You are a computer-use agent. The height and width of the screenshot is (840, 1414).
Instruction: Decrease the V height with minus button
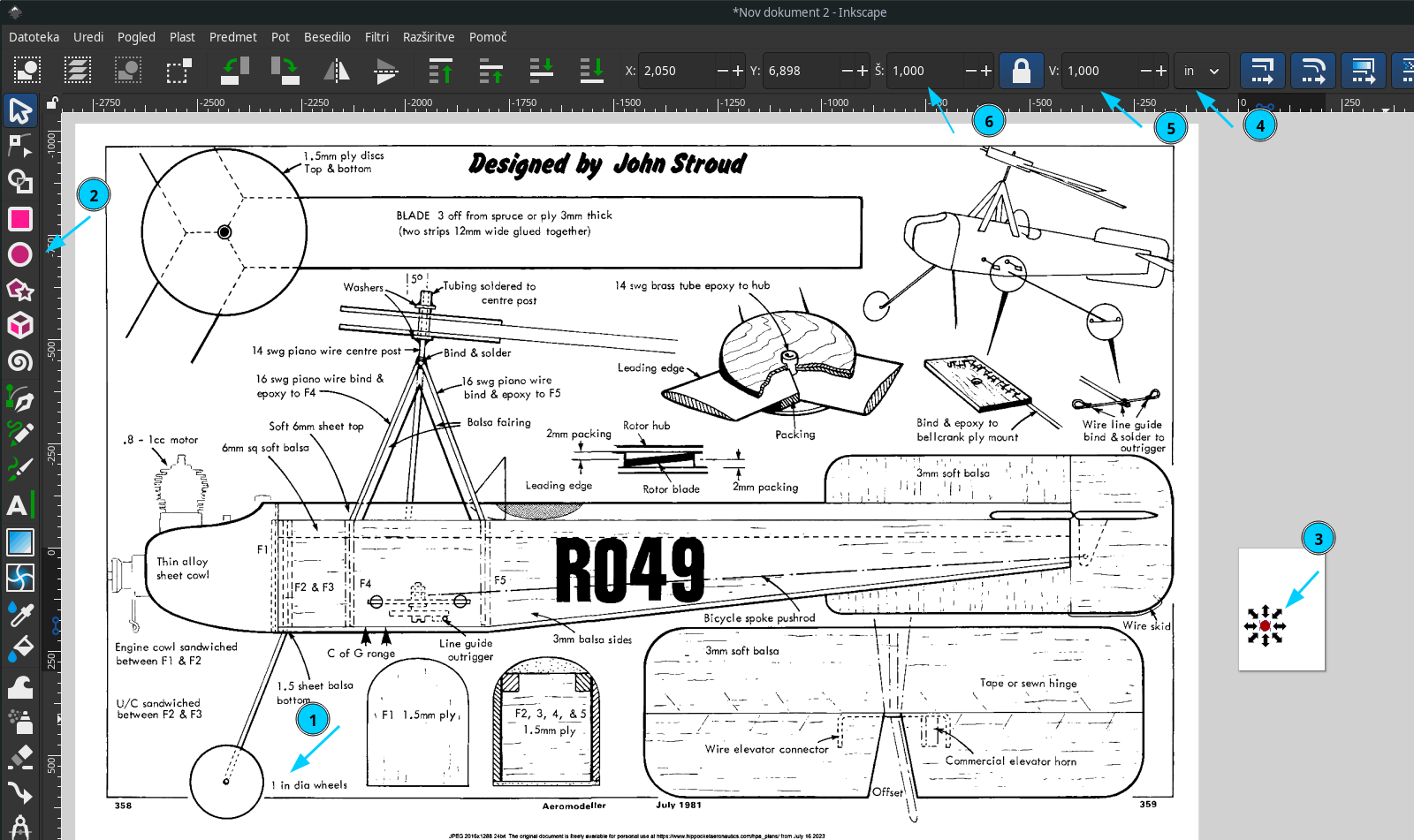click(1145, 71)
